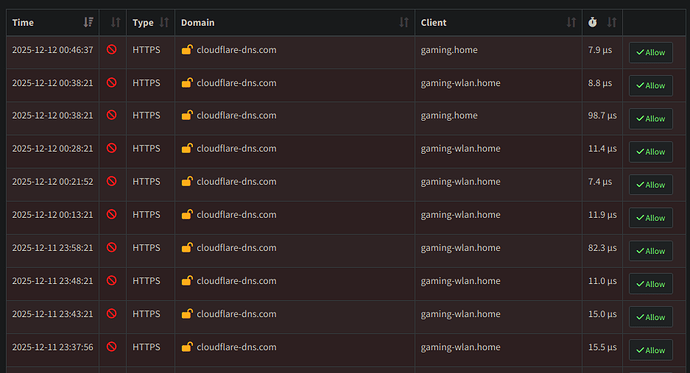This screenshot has width=690, height=373.
Task: Allow the domain in the 23:58:21 row
Action: tap(651, 251)
